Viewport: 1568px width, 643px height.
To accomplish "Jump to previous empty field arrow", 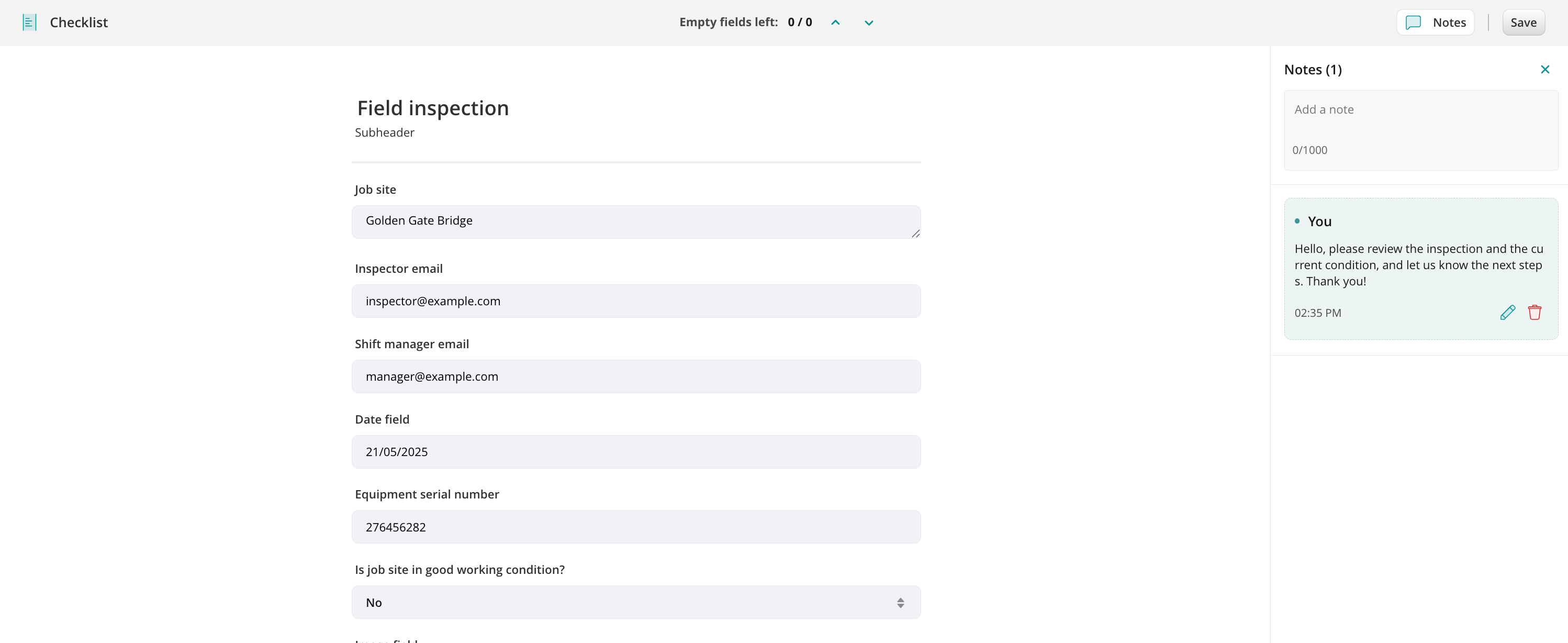I will (x=835, y=23).
